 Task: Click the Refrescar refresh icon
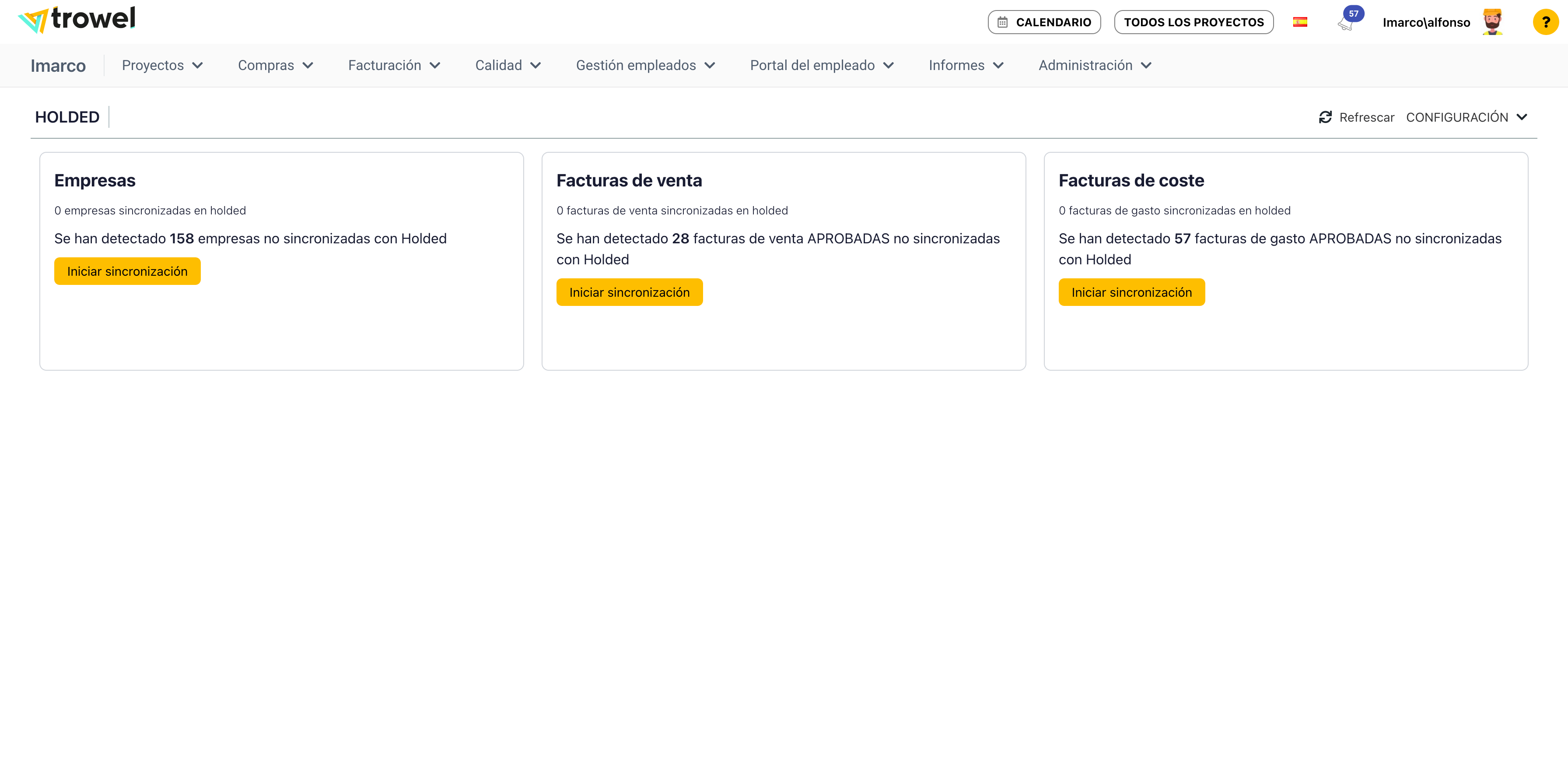point(1325,117)
